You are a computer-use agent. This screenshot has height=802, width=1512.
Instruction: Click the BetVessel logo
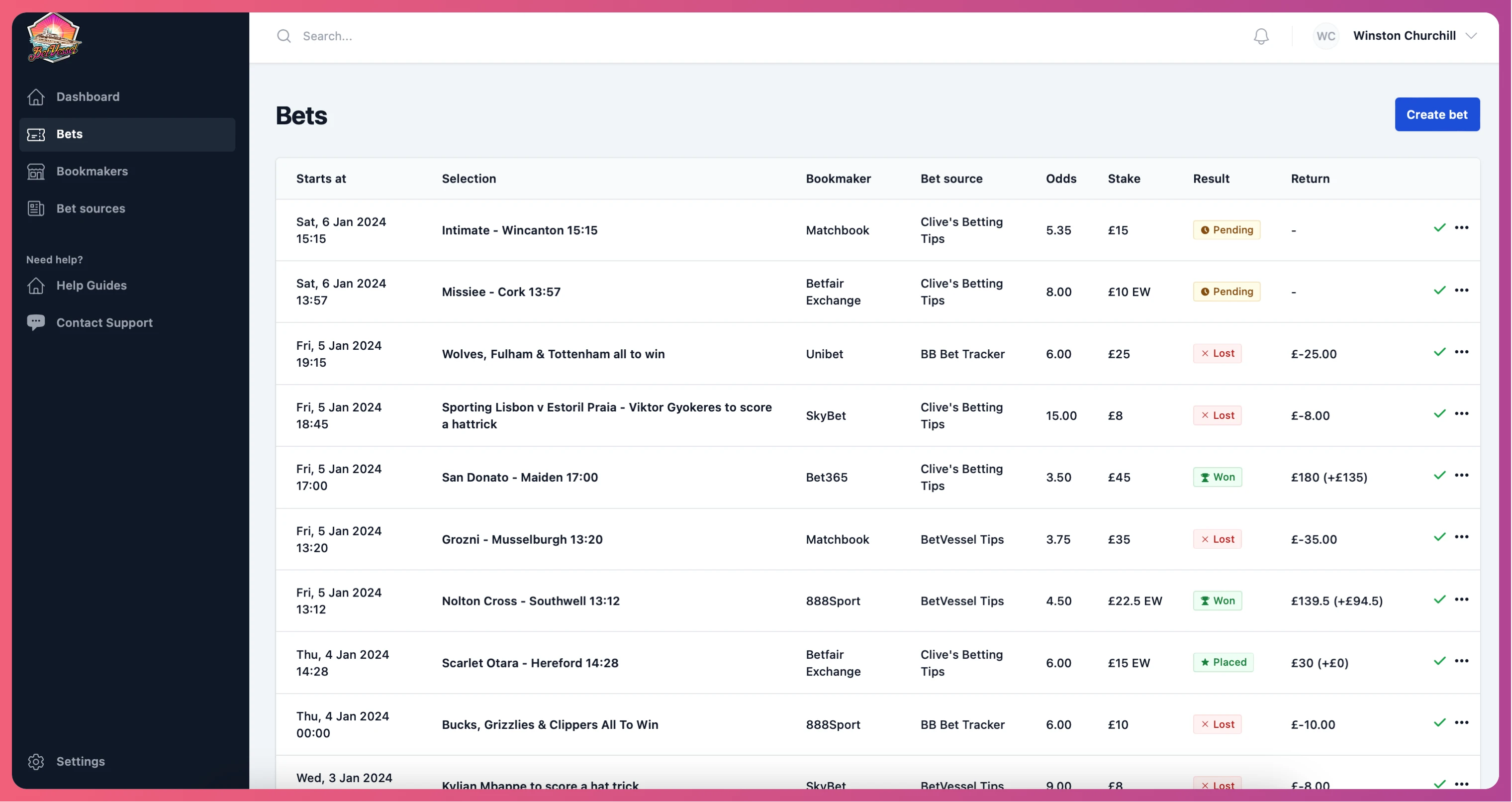click(53, 38)
